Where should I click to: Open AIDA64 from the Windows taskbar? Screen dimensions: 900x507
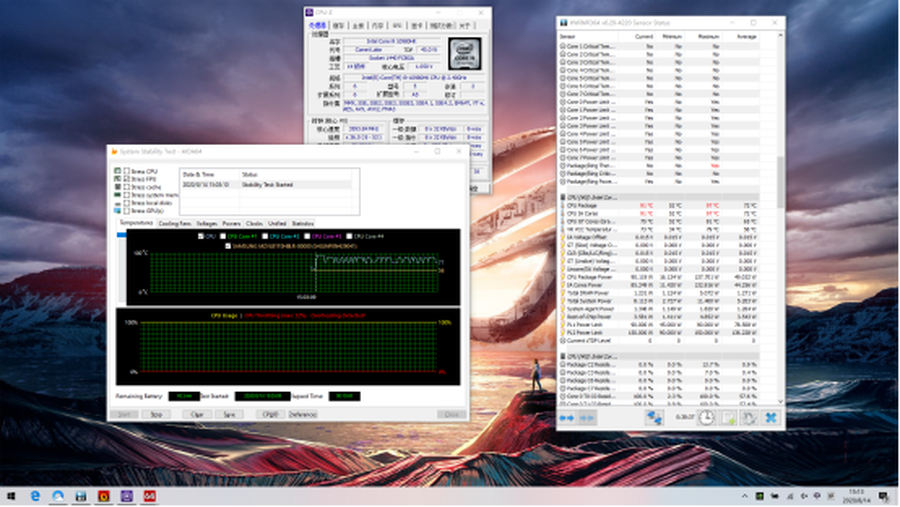coord(149,495)
